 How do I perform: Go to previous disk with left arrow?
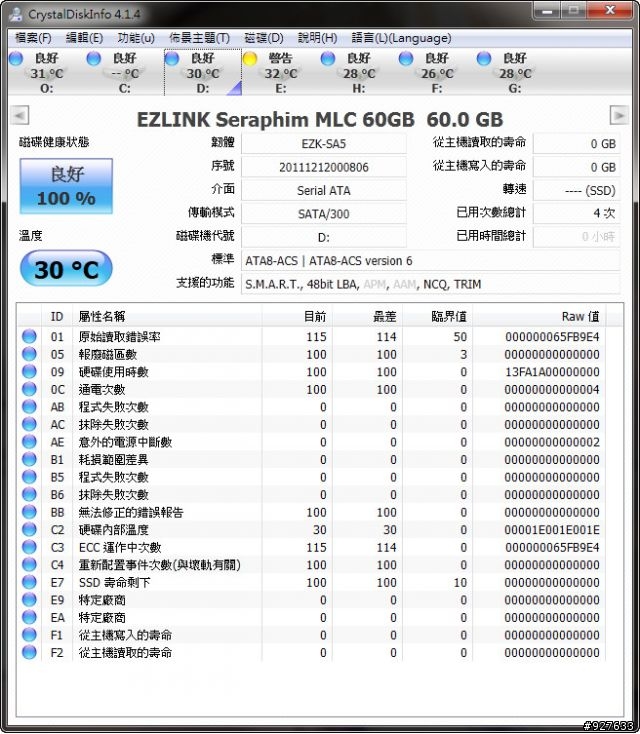click(19, 115)
